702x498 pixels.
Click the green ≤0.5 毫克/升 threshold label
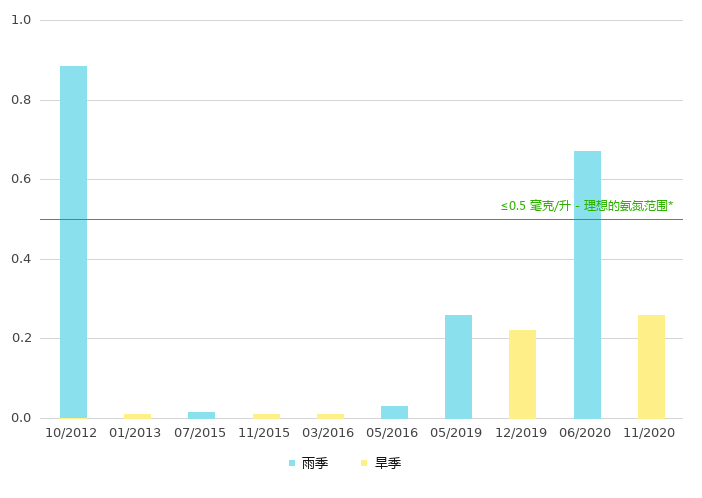[x=587, y=206]
